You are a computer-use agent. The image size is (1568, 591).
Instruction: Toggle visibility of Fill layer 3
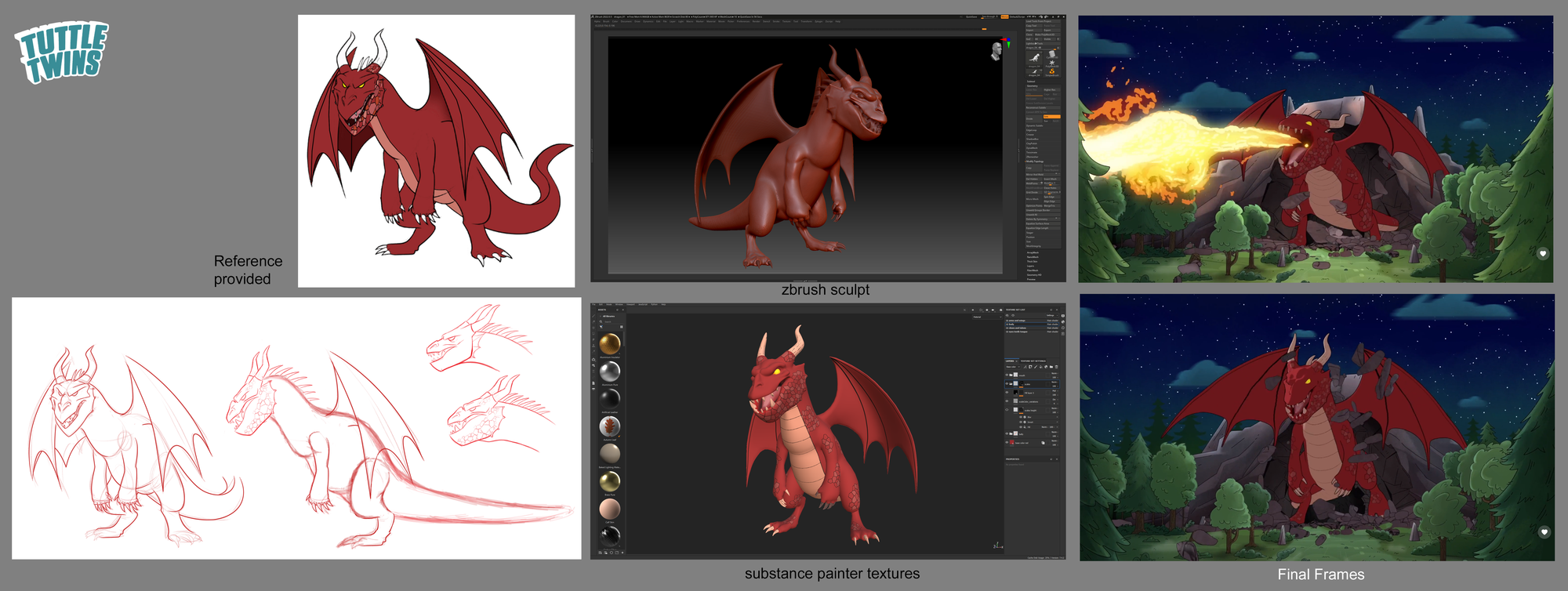pos(1007,393)
